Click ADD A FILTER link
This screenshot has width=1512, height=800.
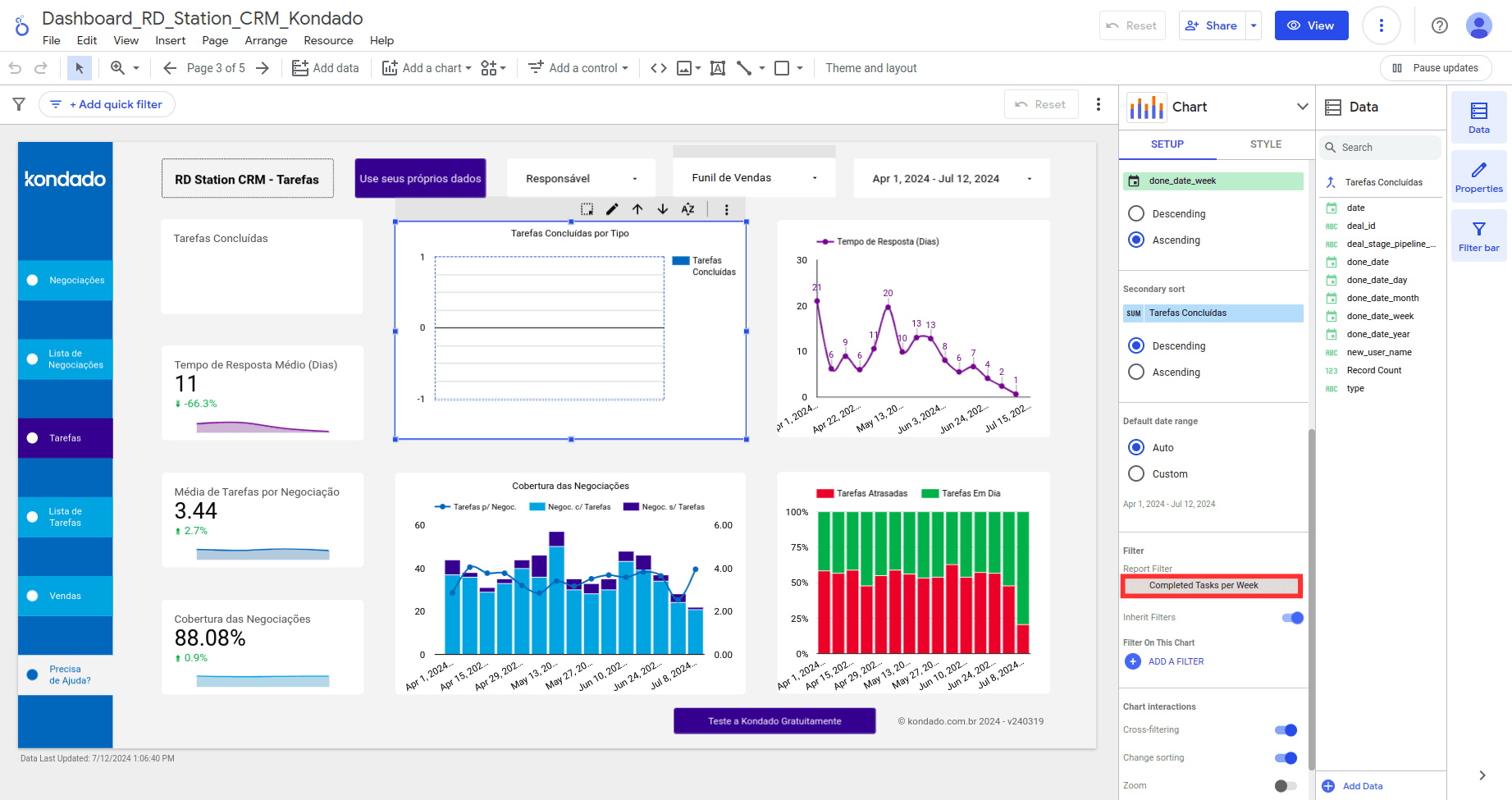tap(1175, 661)
